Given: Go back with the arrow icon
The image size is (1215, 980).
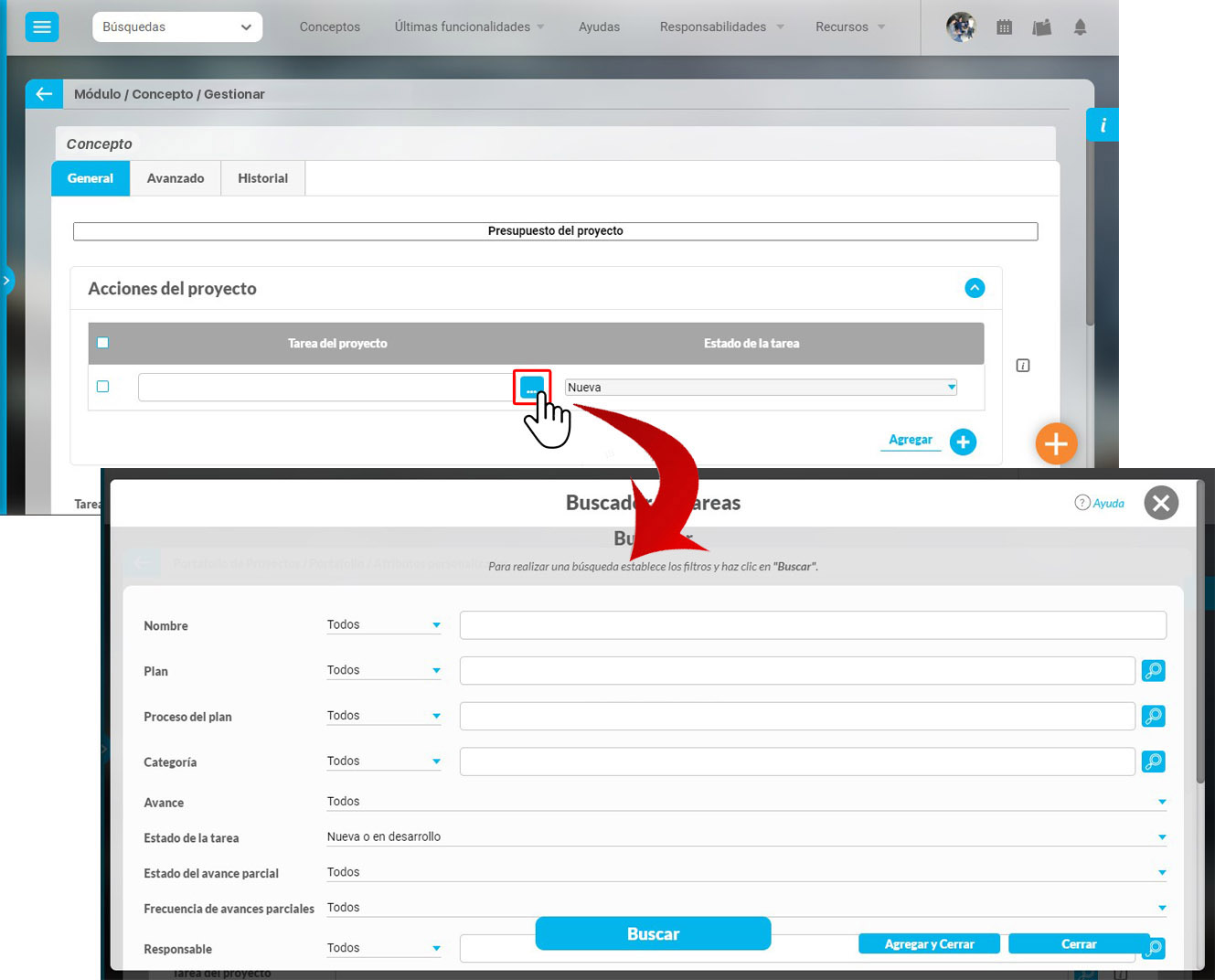Looking at the screenshot, I should pos(44,93).
